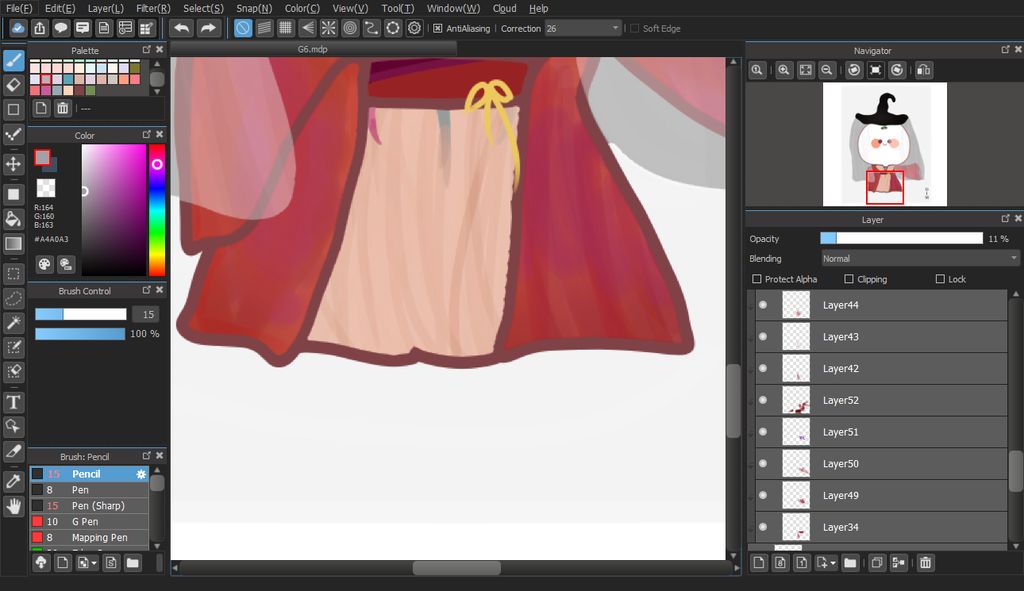Click the layer Opacity slider
Image resolution: width=1024 pixels, height=591 pixels.
(x=901, y=238)
